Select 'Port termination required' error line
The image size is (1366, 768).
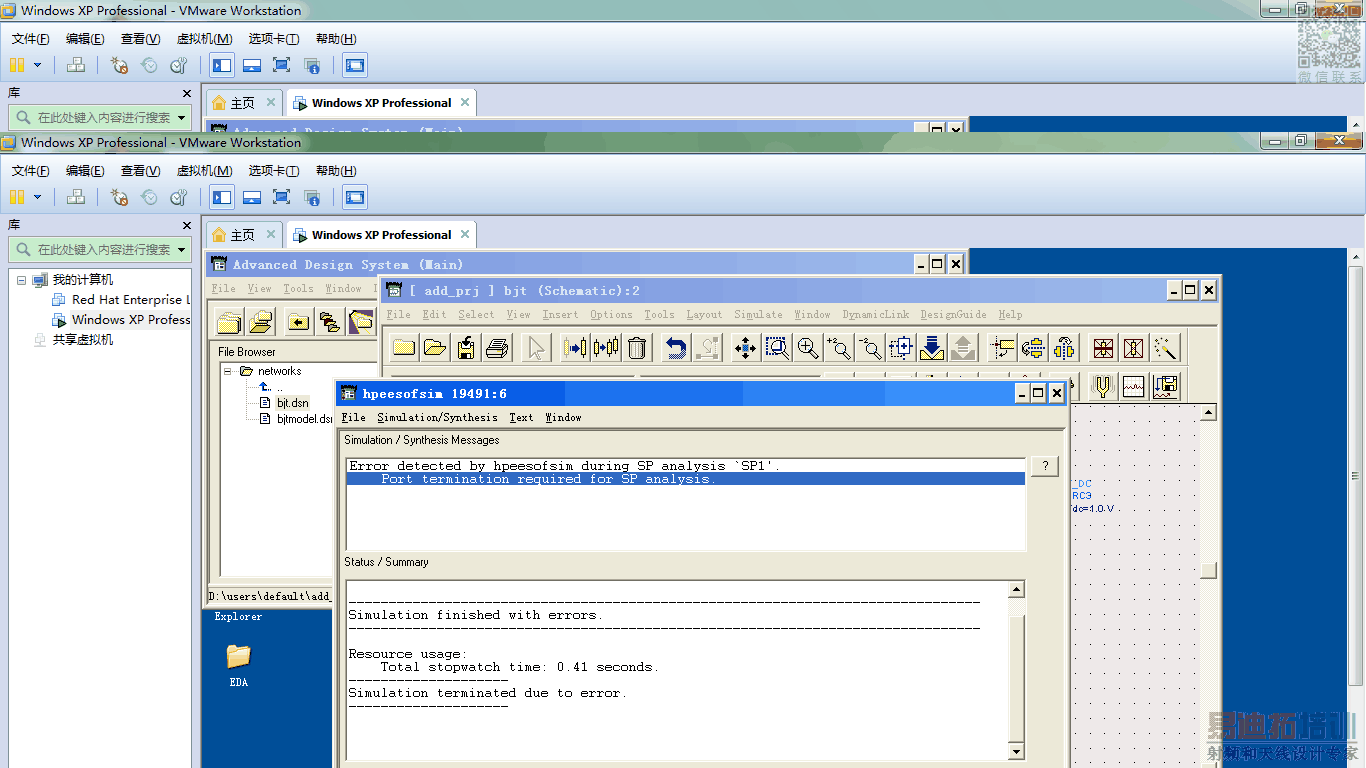686,479
